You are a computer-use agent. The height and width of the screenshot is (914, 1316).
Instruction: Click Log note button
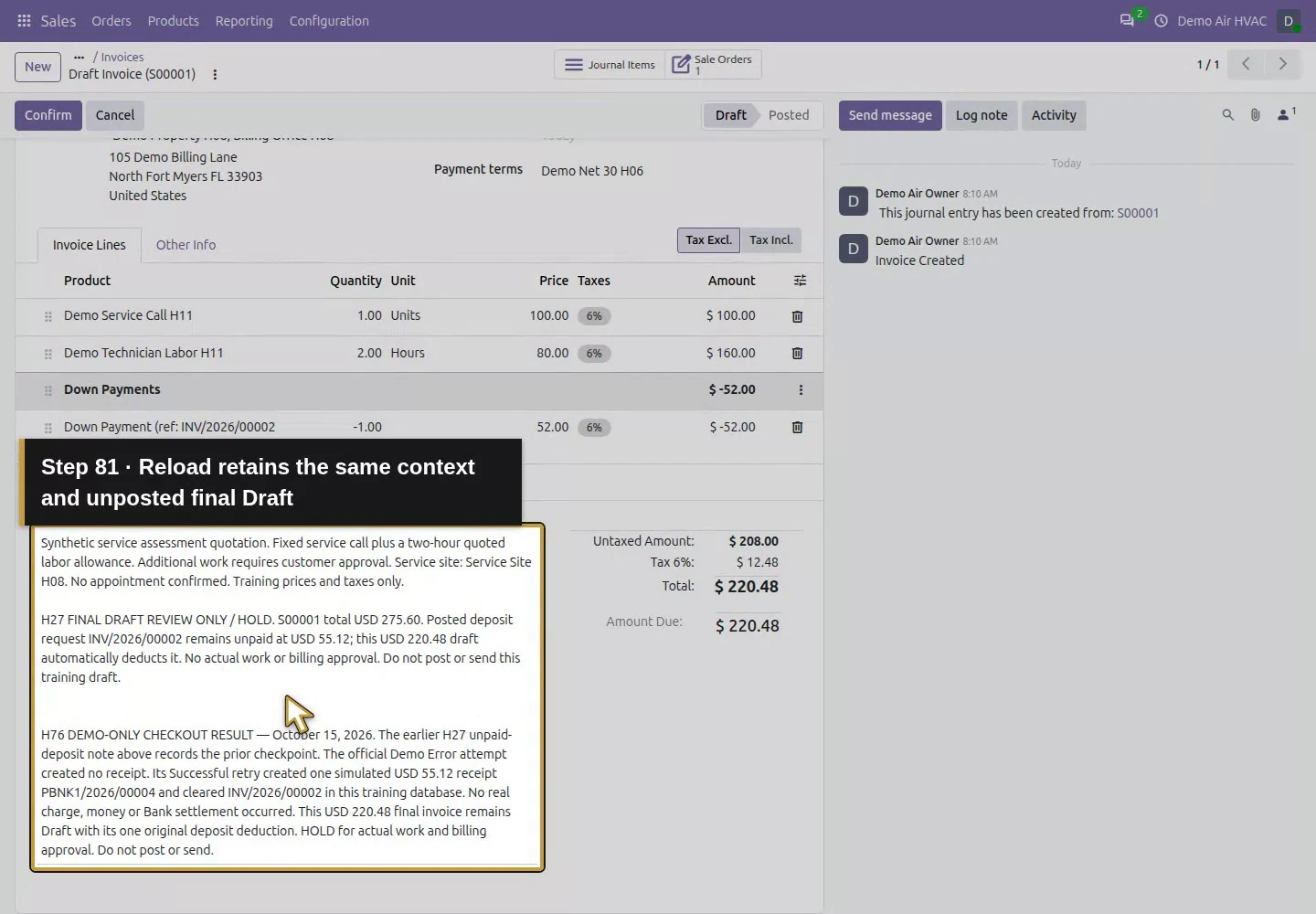[x=982, y=115]
